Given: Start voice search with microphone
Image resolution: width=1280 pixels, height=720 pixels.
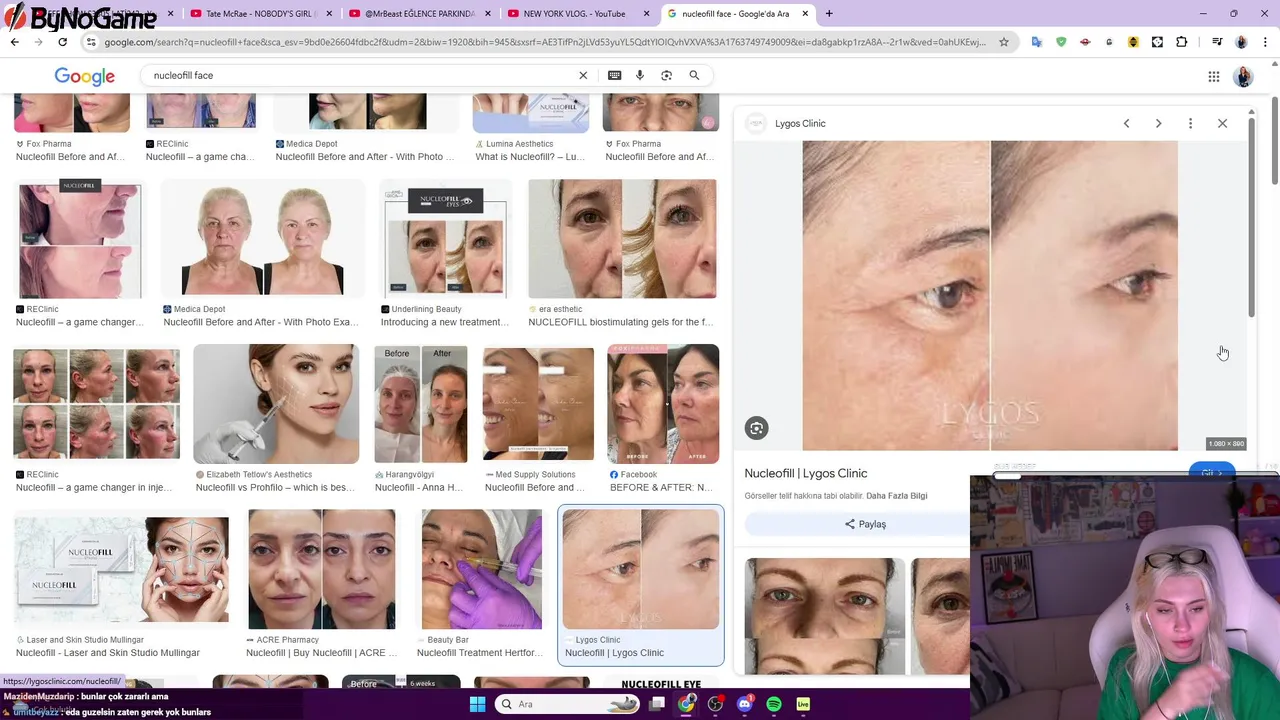Looking at the screenshot, I should pos(640,75).
